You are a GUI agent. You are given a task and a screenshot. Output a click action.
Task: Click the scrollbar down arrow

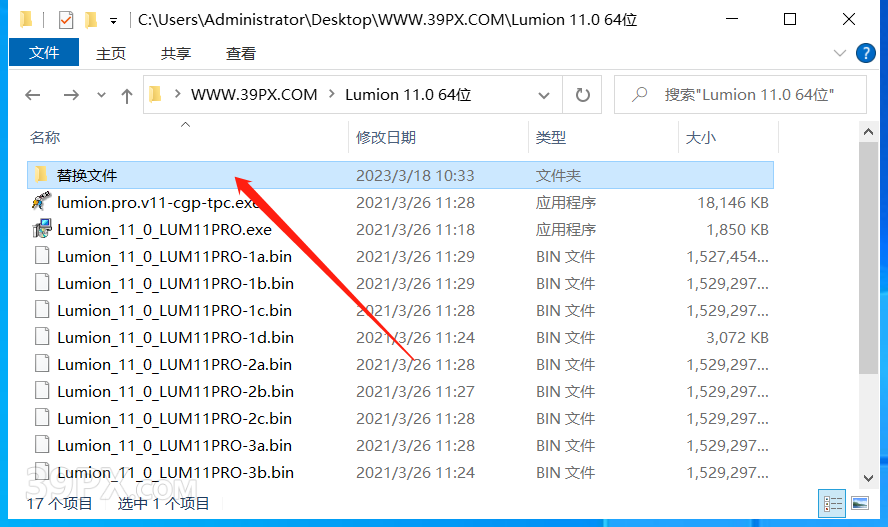coord(868,478)
